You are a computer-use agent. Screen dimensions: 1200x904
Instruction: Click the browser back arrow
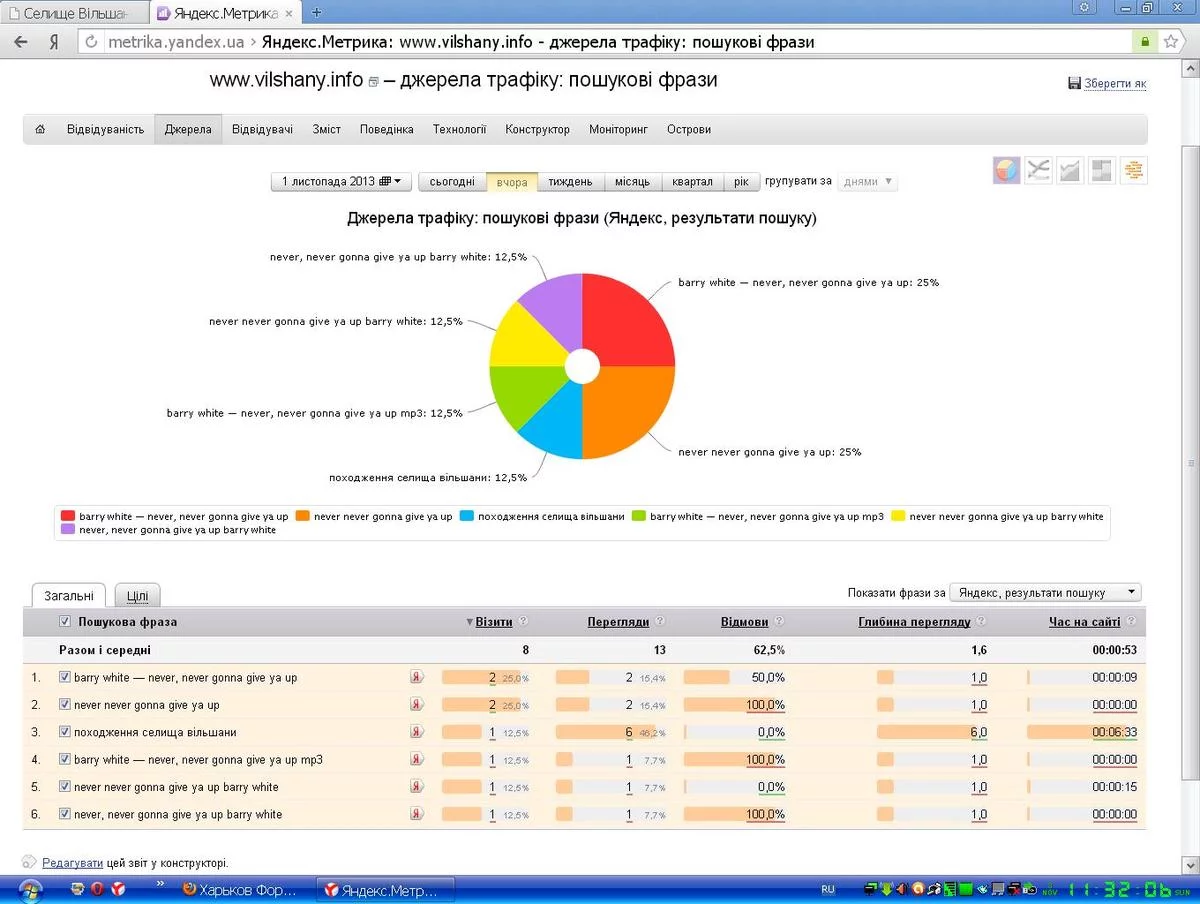click(x=20, y=42)
